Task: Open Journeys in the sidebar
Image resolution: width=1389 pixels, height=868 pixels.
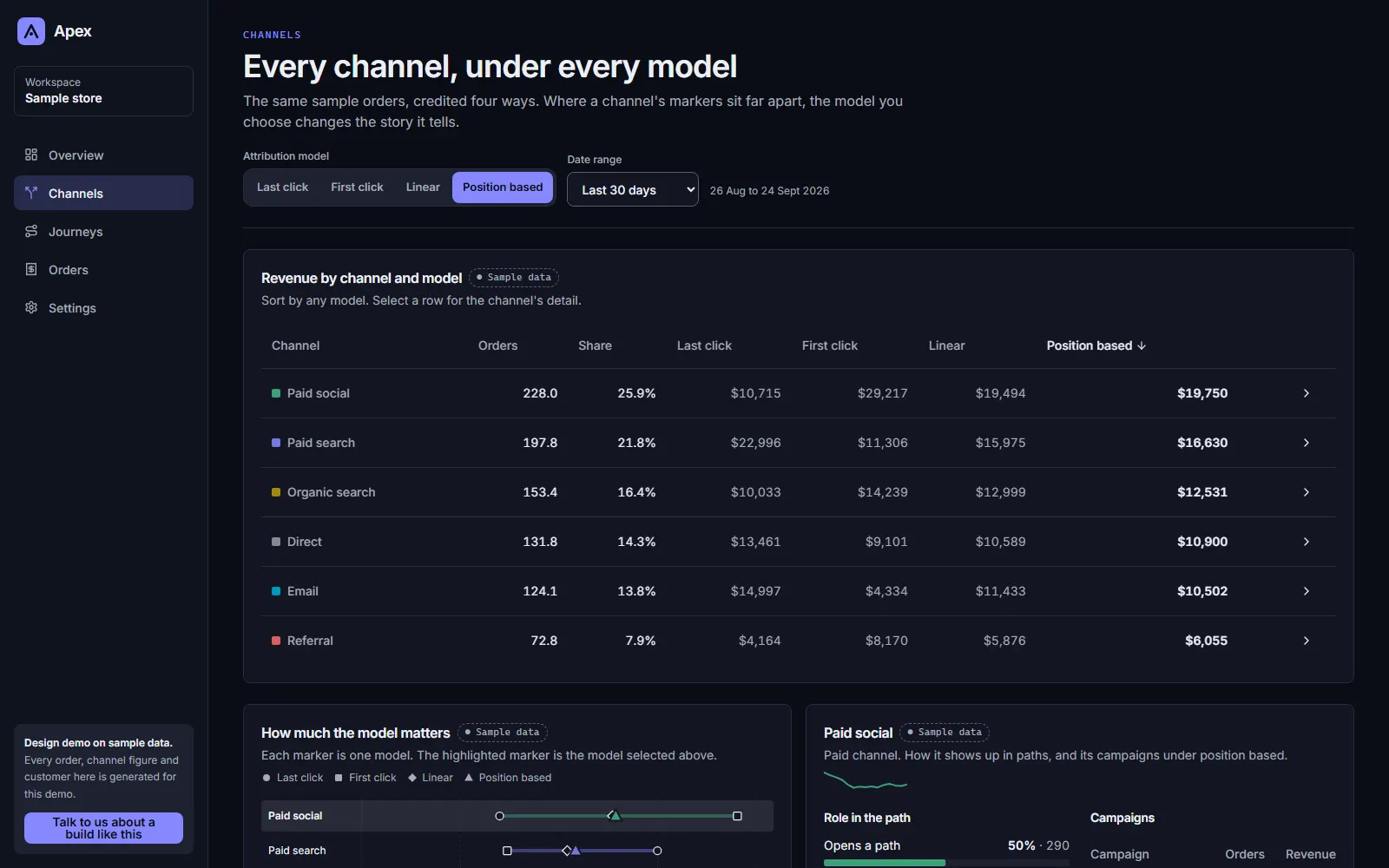Action: [x=103, y=231]
